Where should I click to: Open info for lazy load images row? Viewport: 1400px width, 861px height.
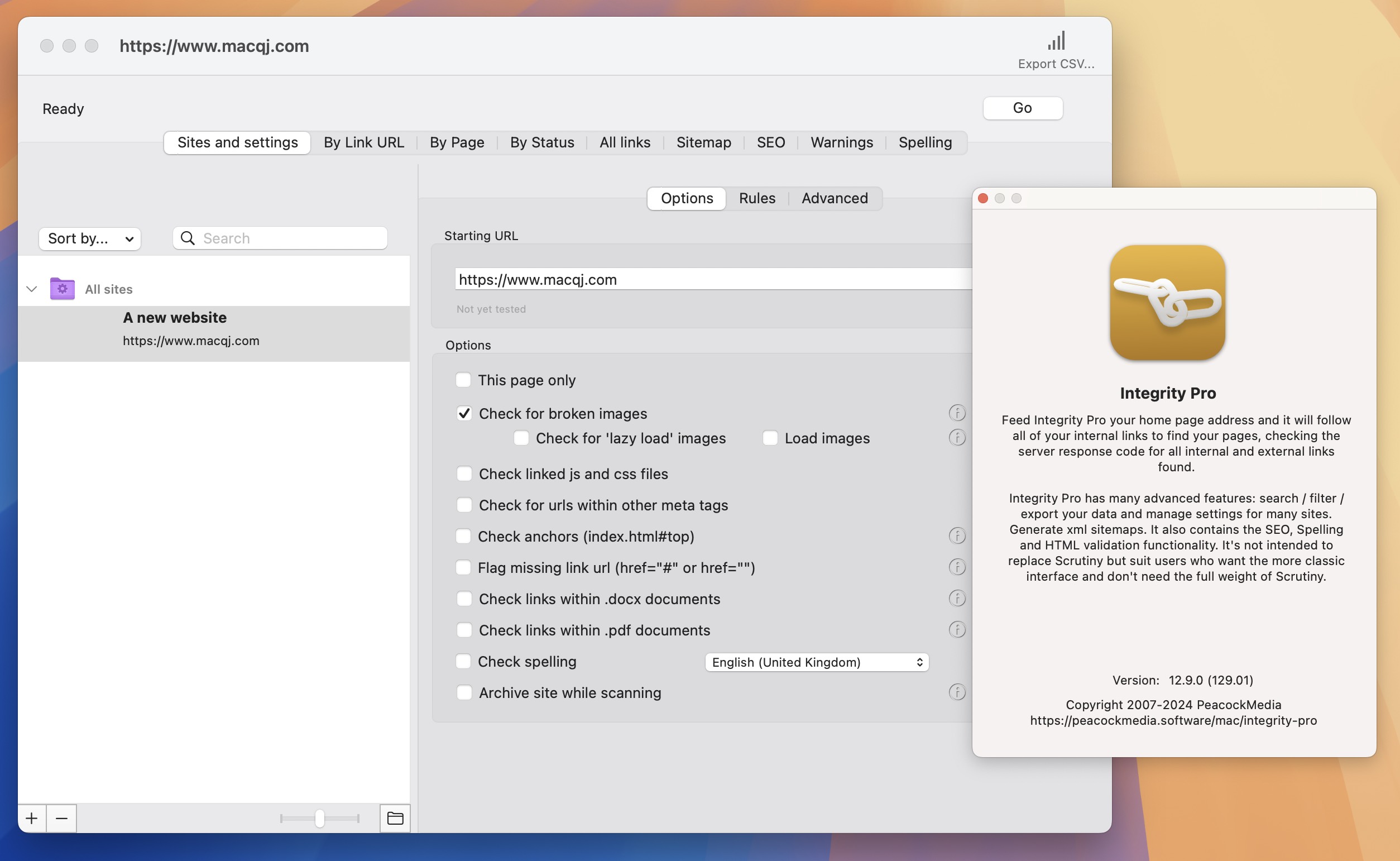957,437
